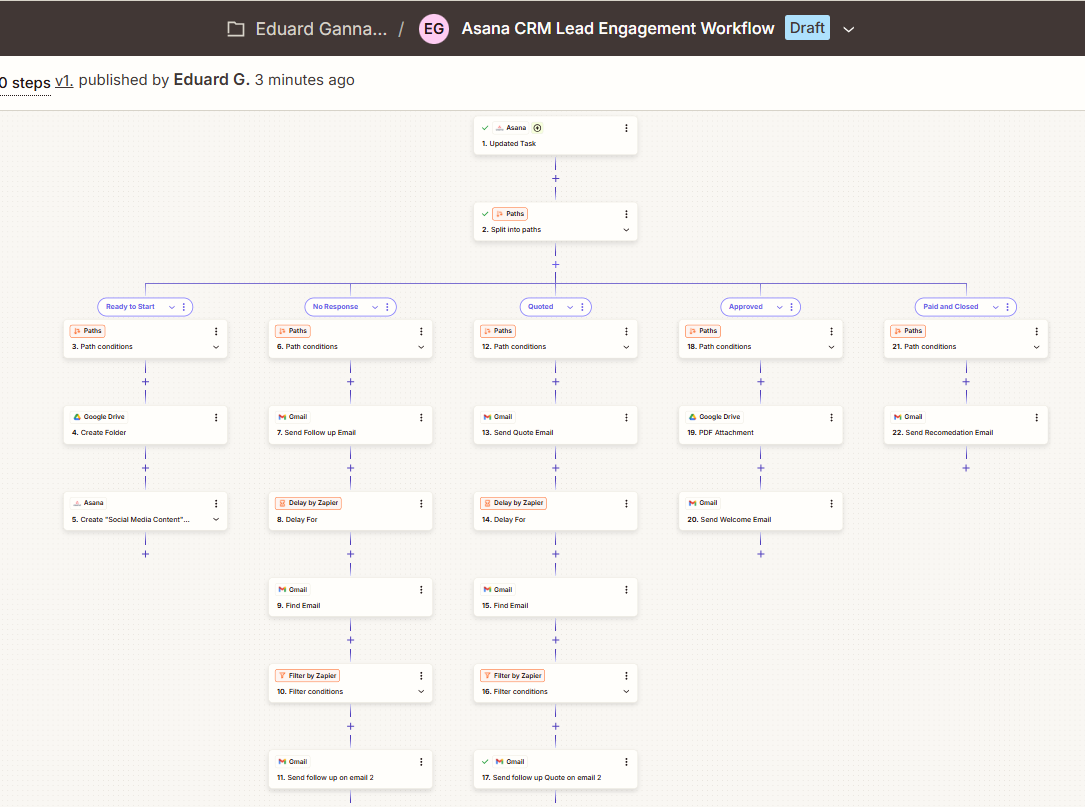
Task: Open options menu for step 8 Delay For
Action: click(x=421, y=504)
